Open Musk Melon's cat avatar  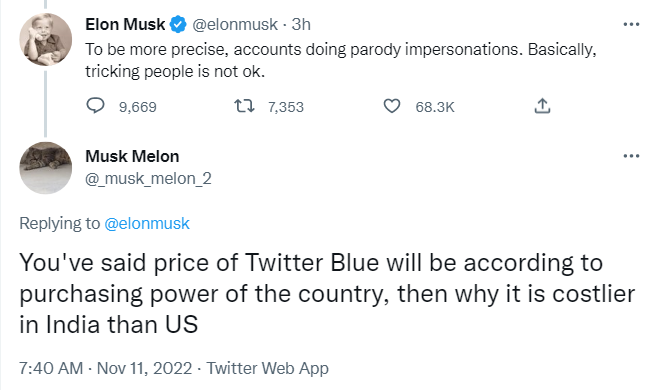45,168
